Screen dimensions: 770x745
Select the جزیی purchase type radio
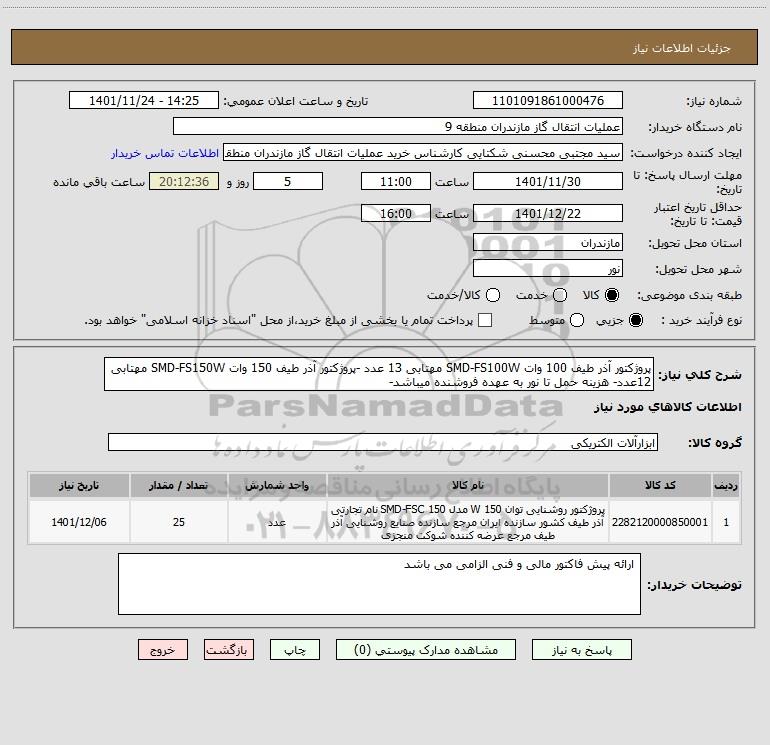(x=635, y=320)
